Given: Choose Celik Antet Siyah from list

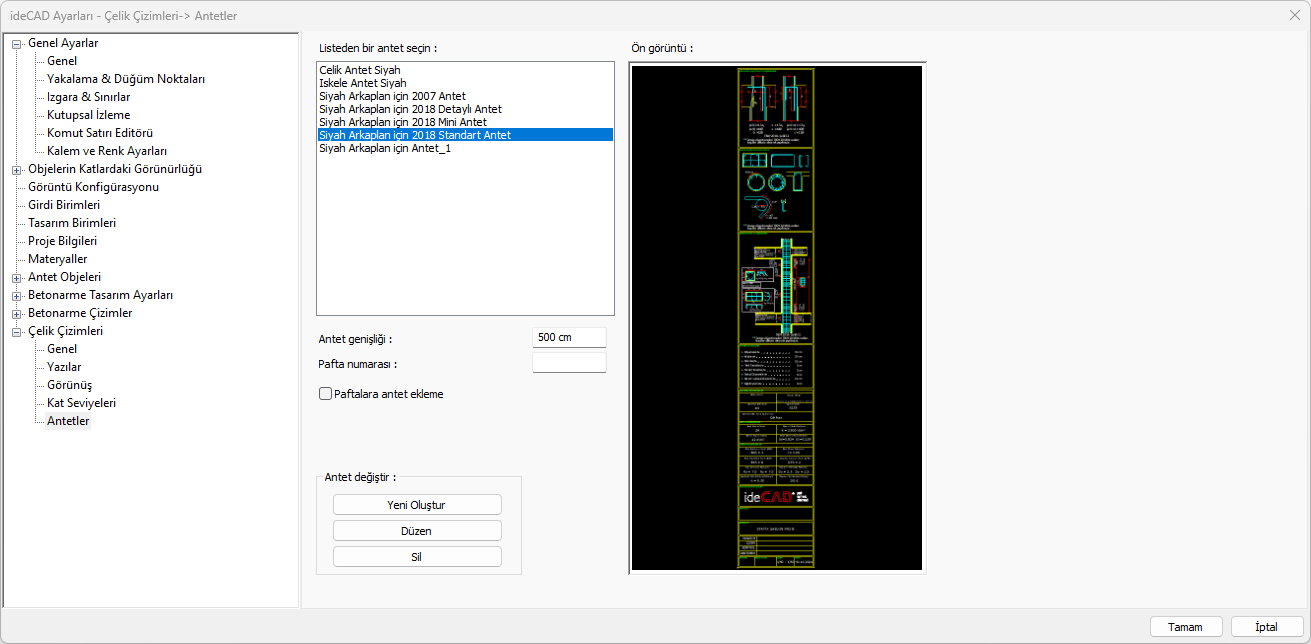Looking at the screenshot, I should click(x=359, y=70).
